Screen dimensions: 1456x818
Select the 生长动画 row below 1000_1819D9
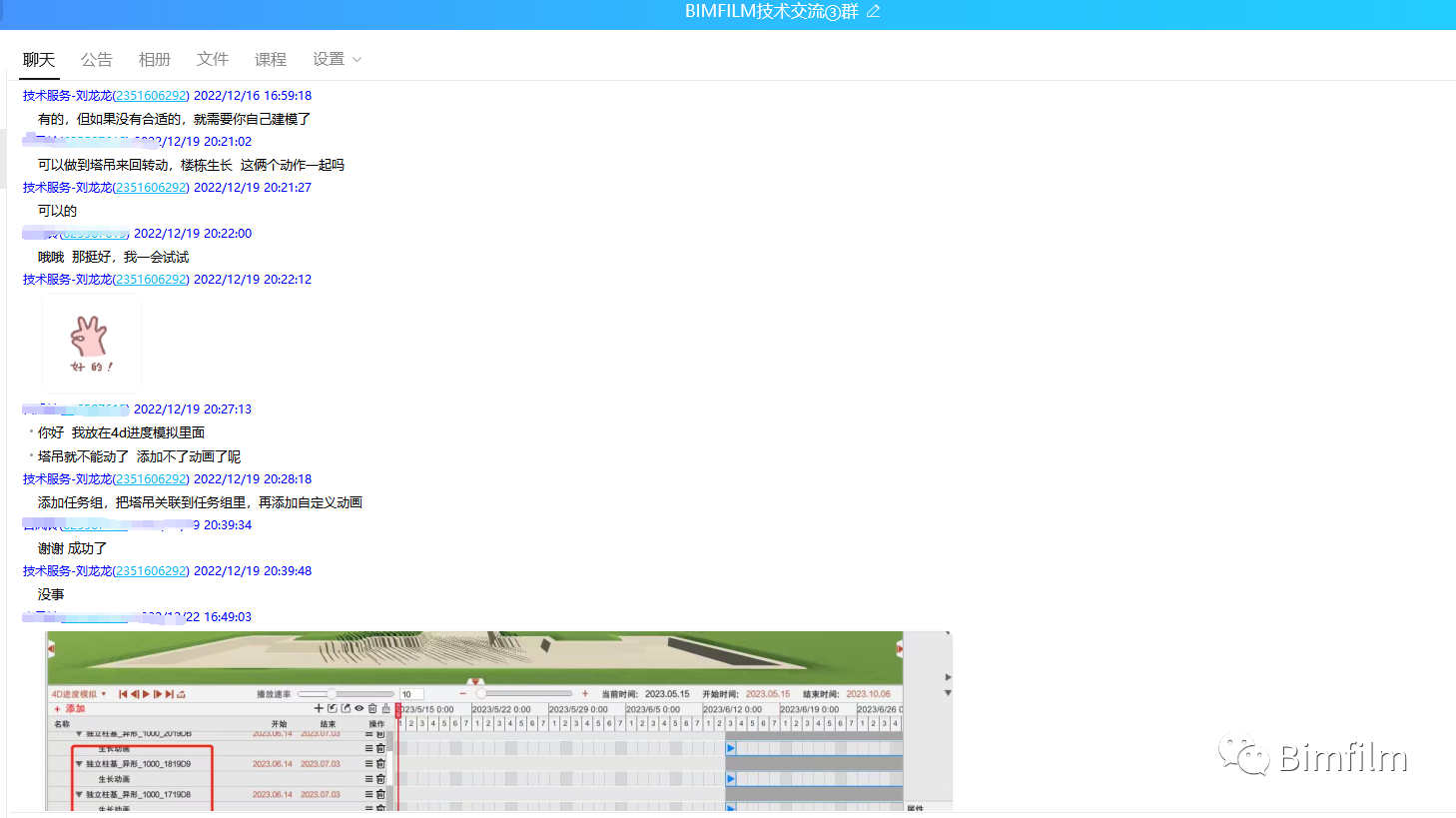(x=114, y=779)
